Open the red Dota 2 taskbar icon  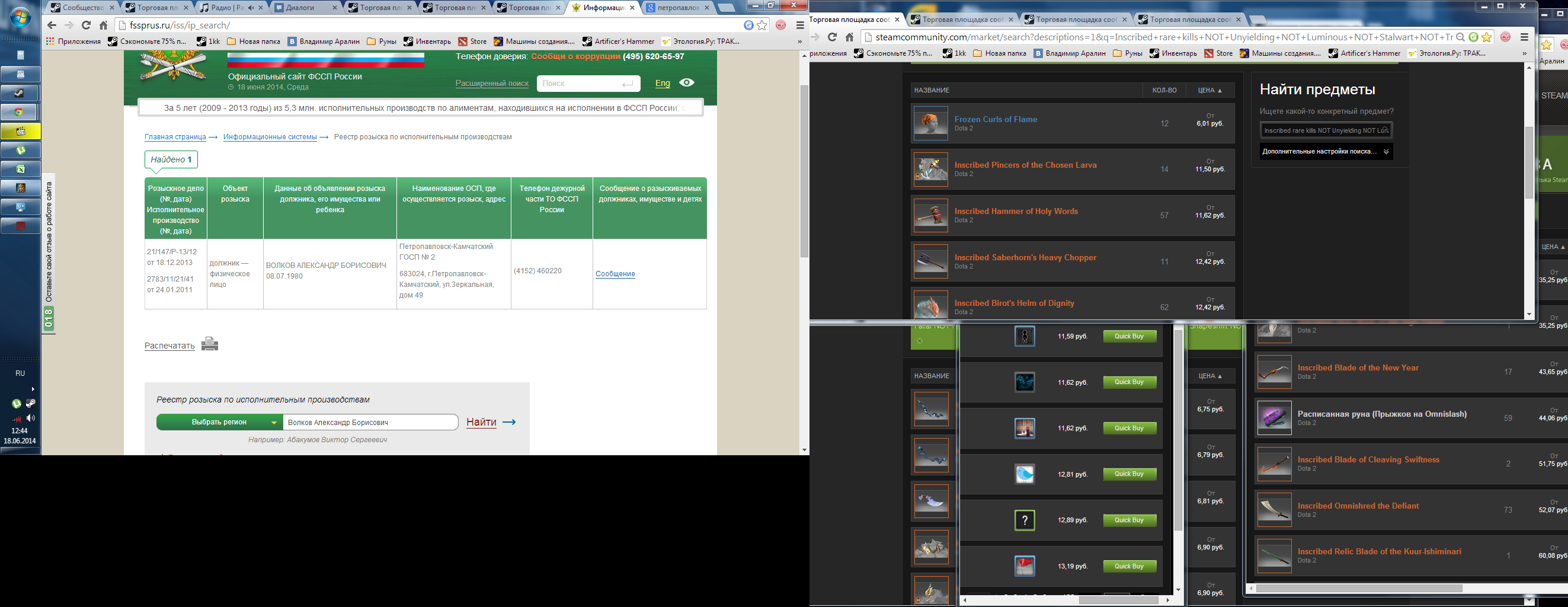pos(20,225)
